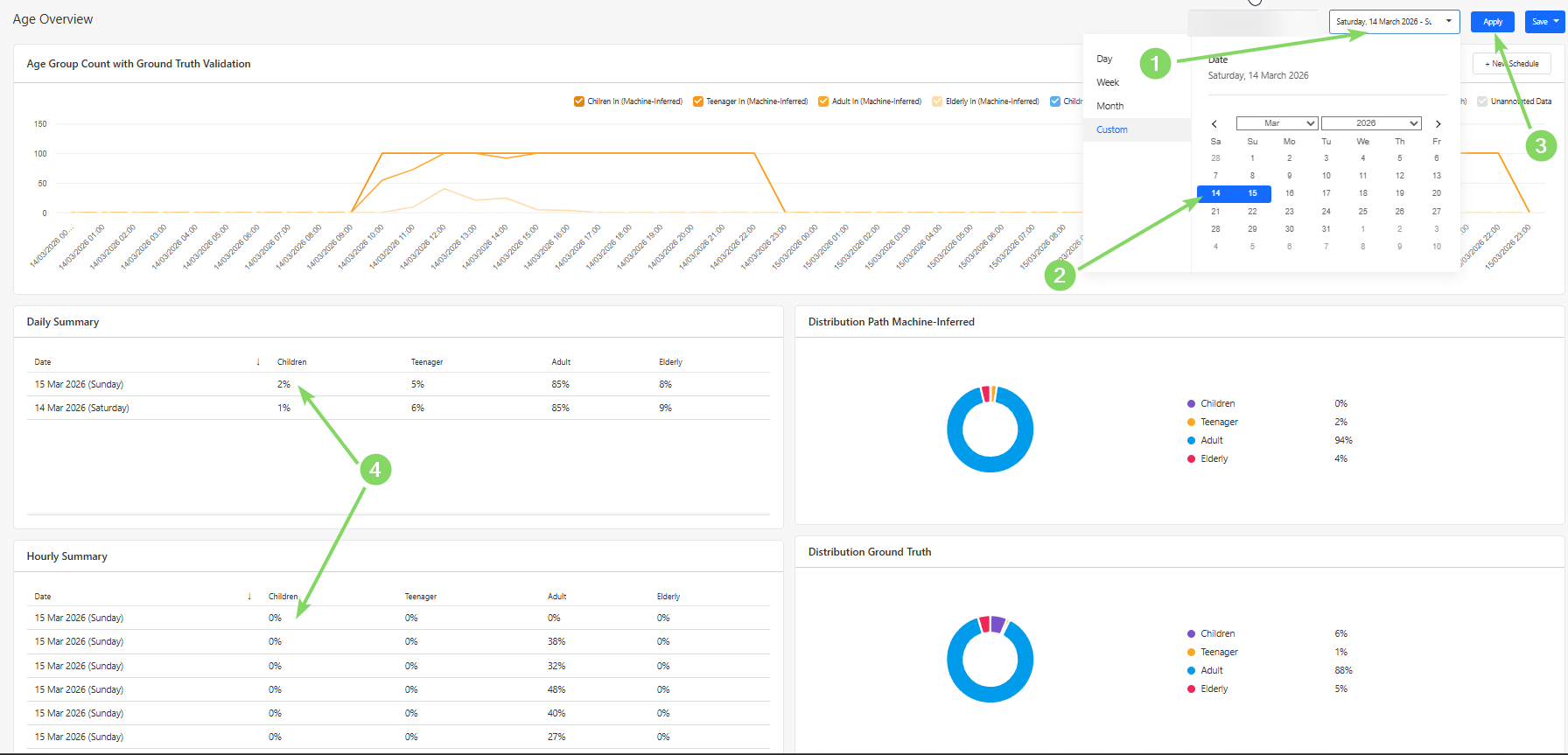
Task: Sort Hourly Summary by Date arrow
Action: 249,597
